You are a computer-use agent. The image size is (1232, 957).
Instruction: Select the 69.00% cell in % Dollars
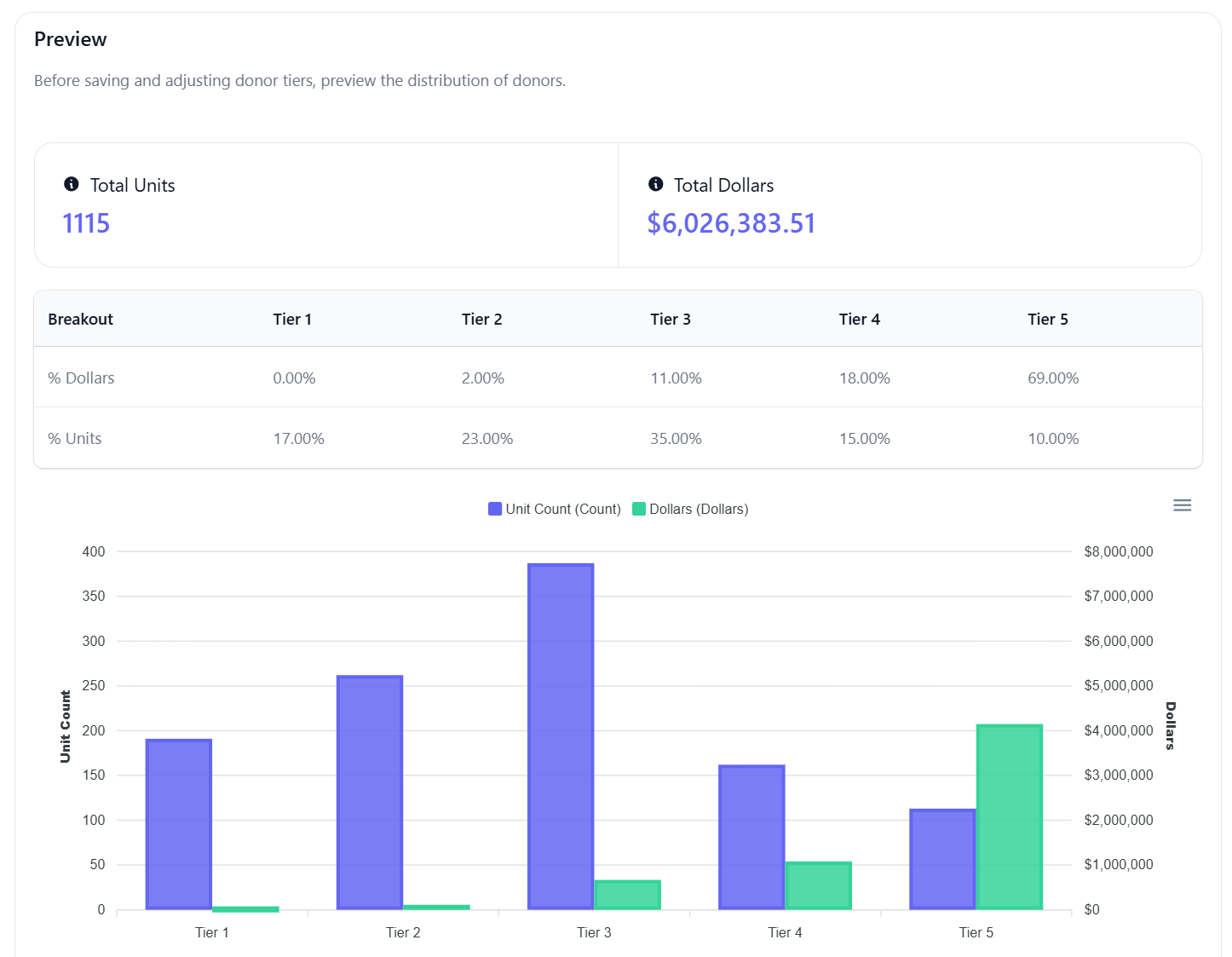coord(1053,378)
